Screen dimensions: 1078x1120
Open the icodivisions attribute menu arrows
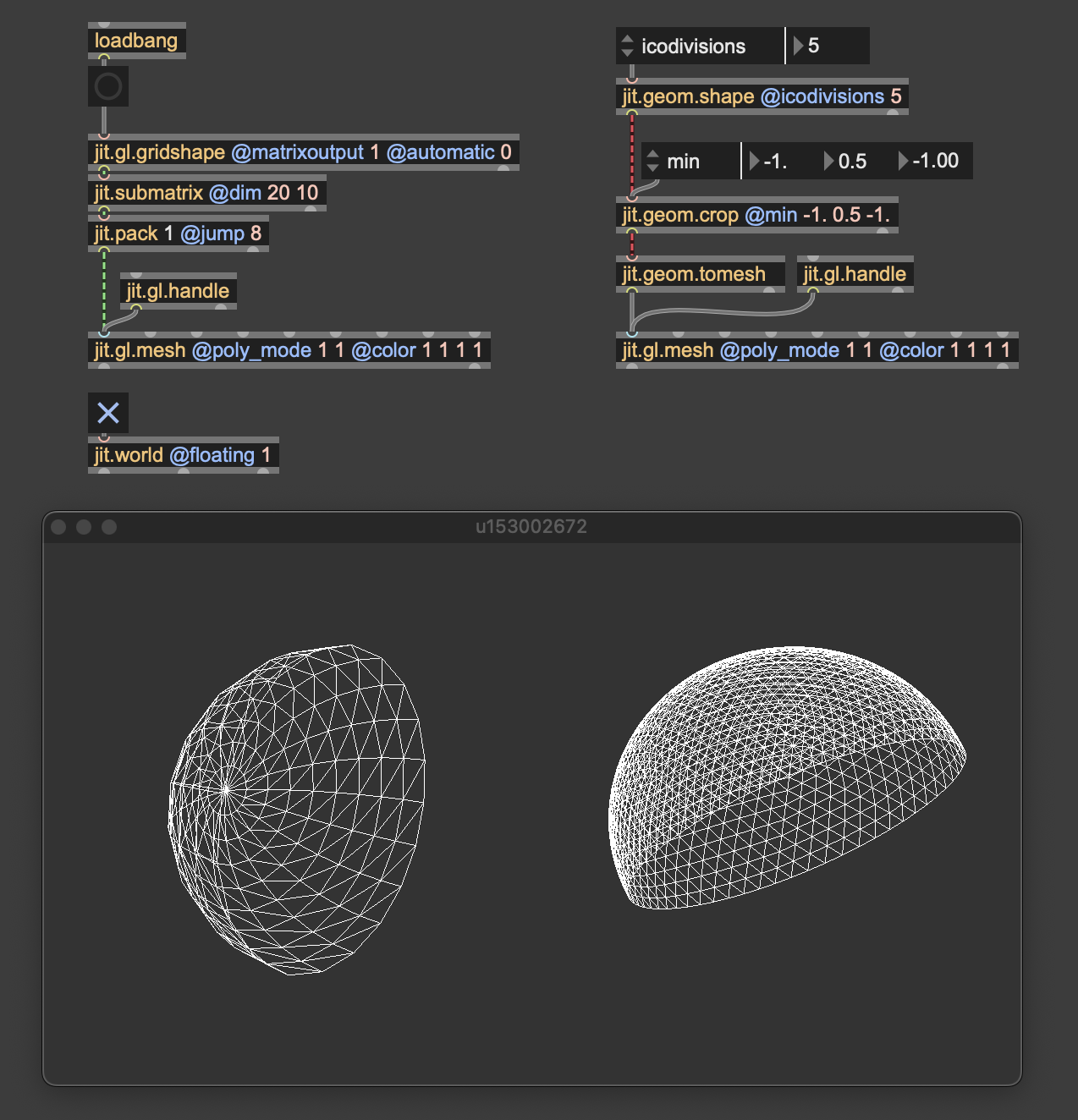(627, 46)
